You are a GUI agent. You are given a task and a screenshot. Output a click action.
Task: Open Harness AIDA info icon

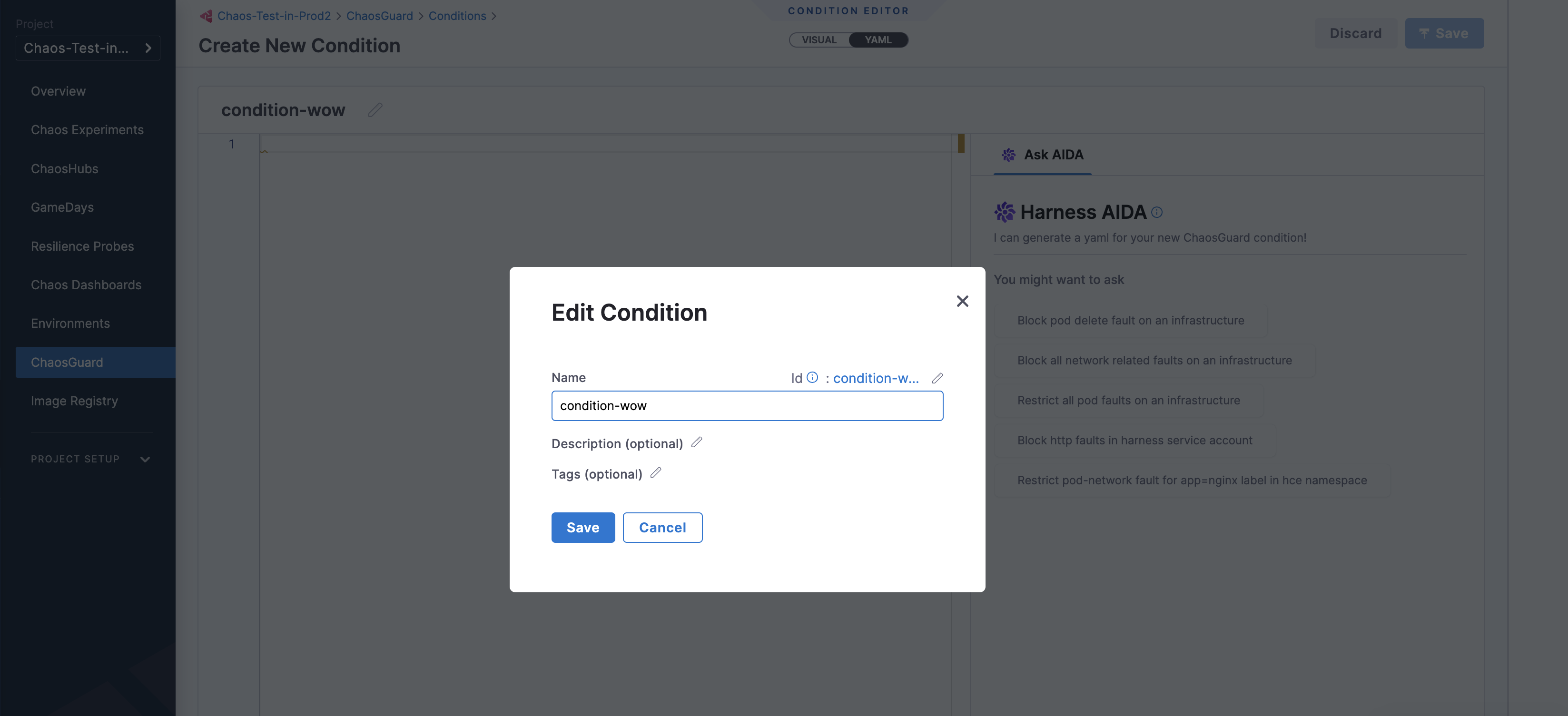1156,212
